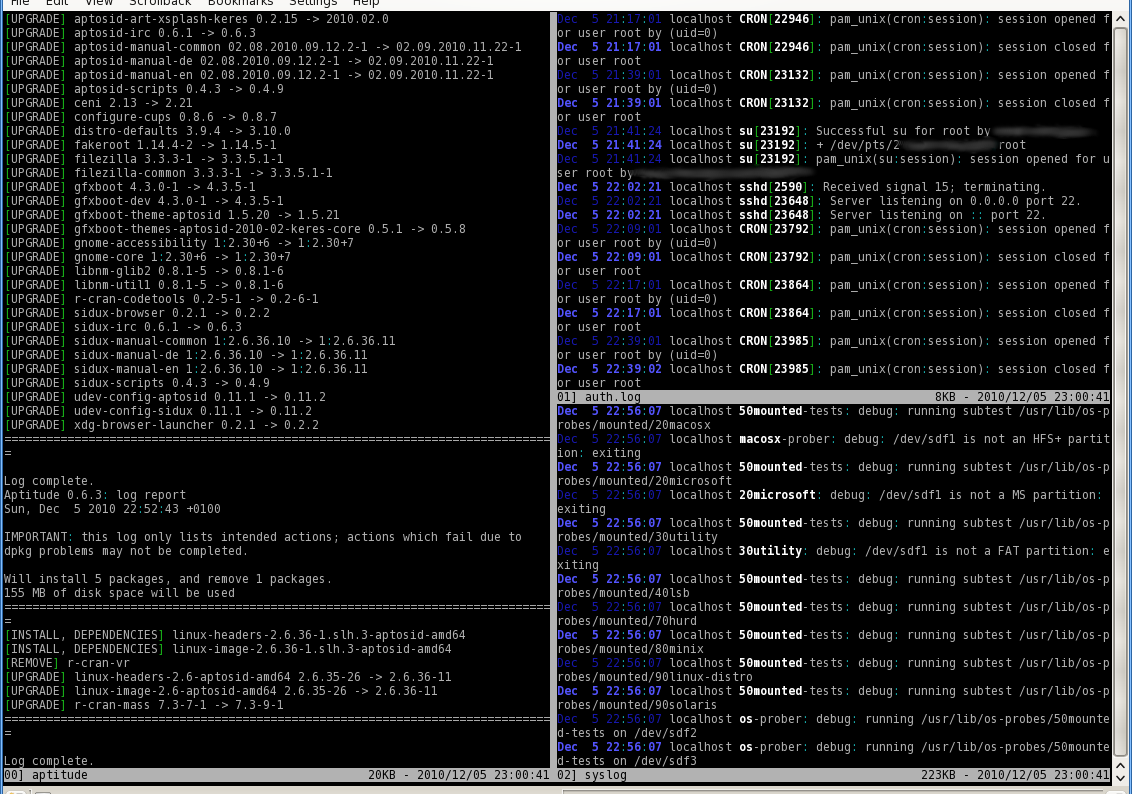This screenshot has width=1132, height=794.
Task: Open the File menu
Action: (19, 3)
